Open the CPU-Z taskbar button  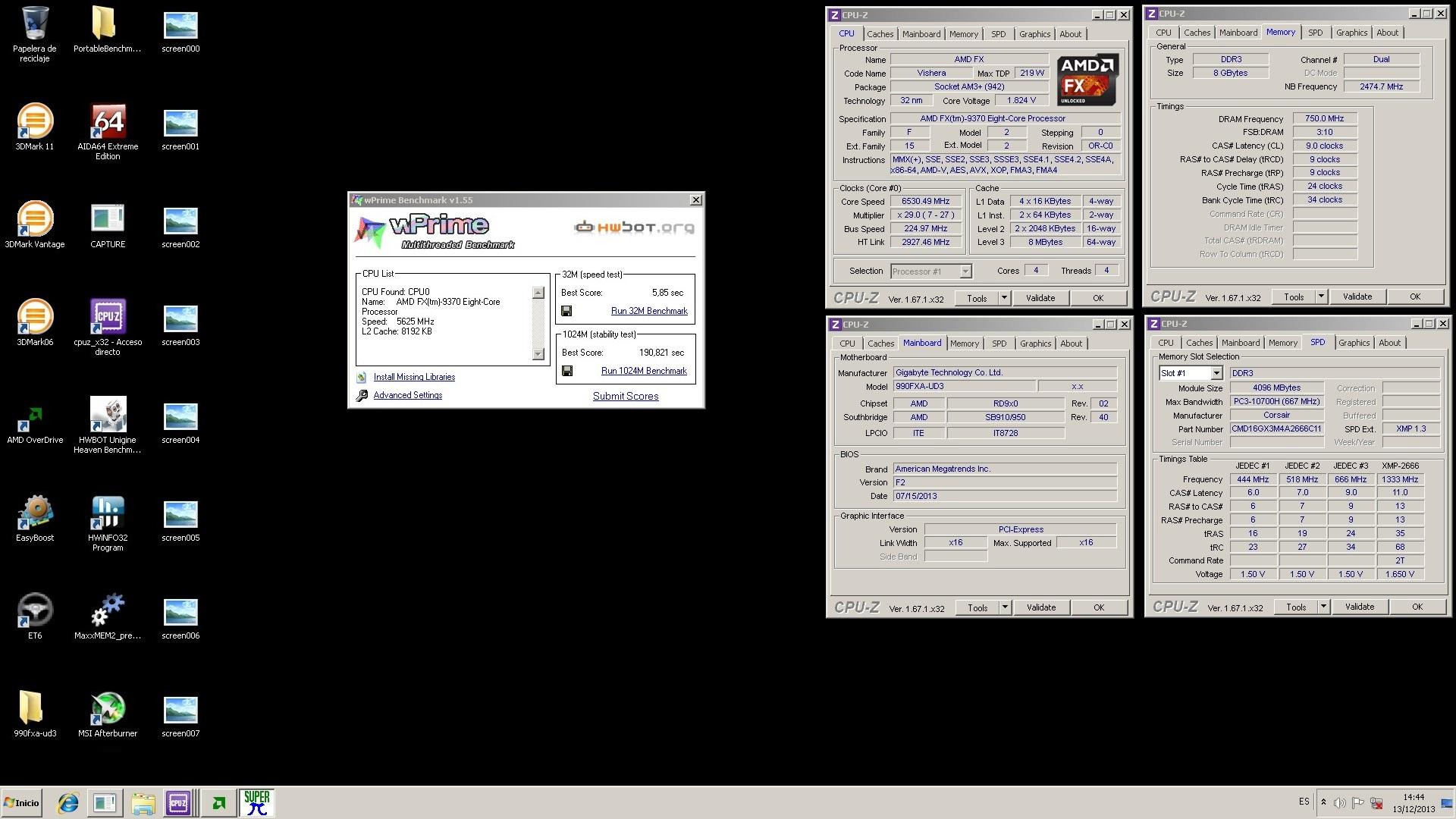coord(178,802)
